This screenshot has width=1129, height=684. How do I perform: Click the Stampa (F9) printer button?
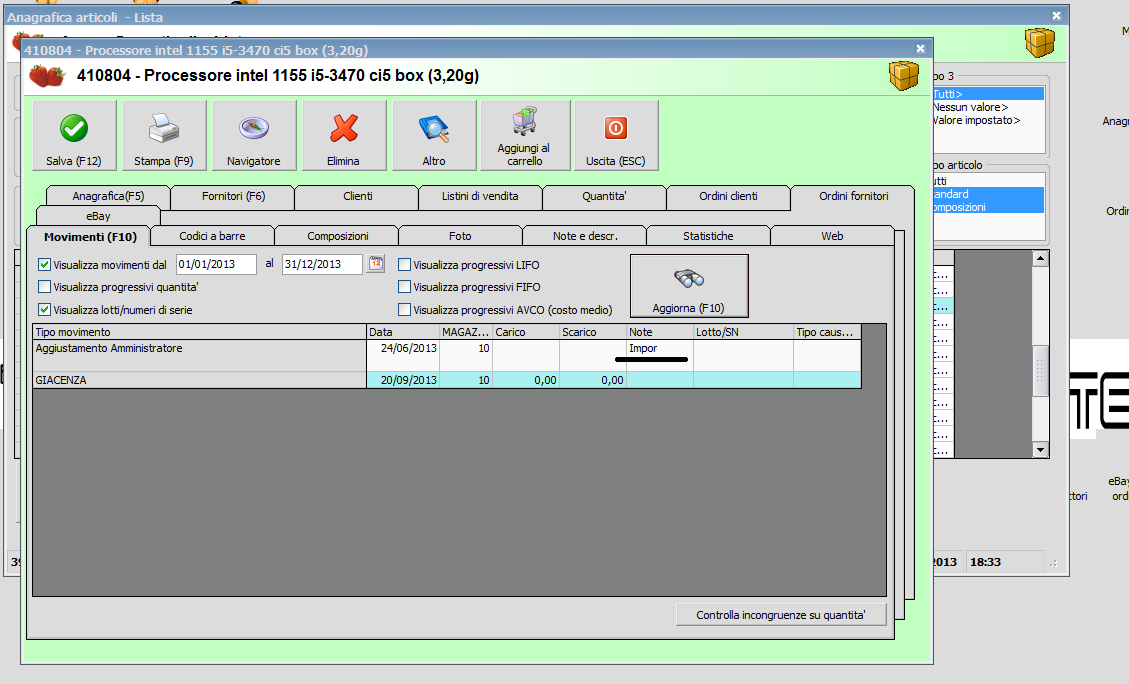(164, 135)
